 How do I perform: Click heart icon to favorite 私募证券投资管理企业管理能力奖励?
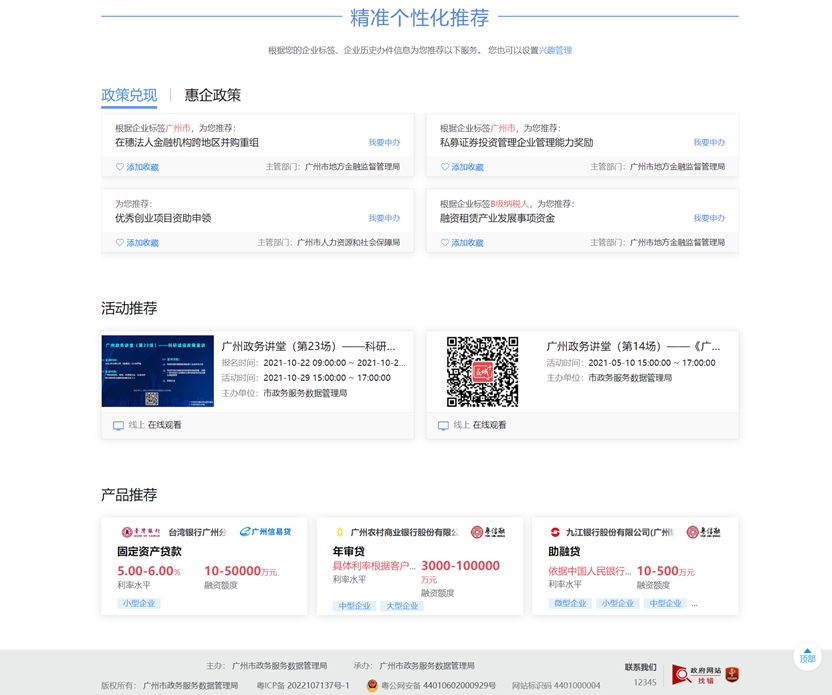(x=445, y=167)
